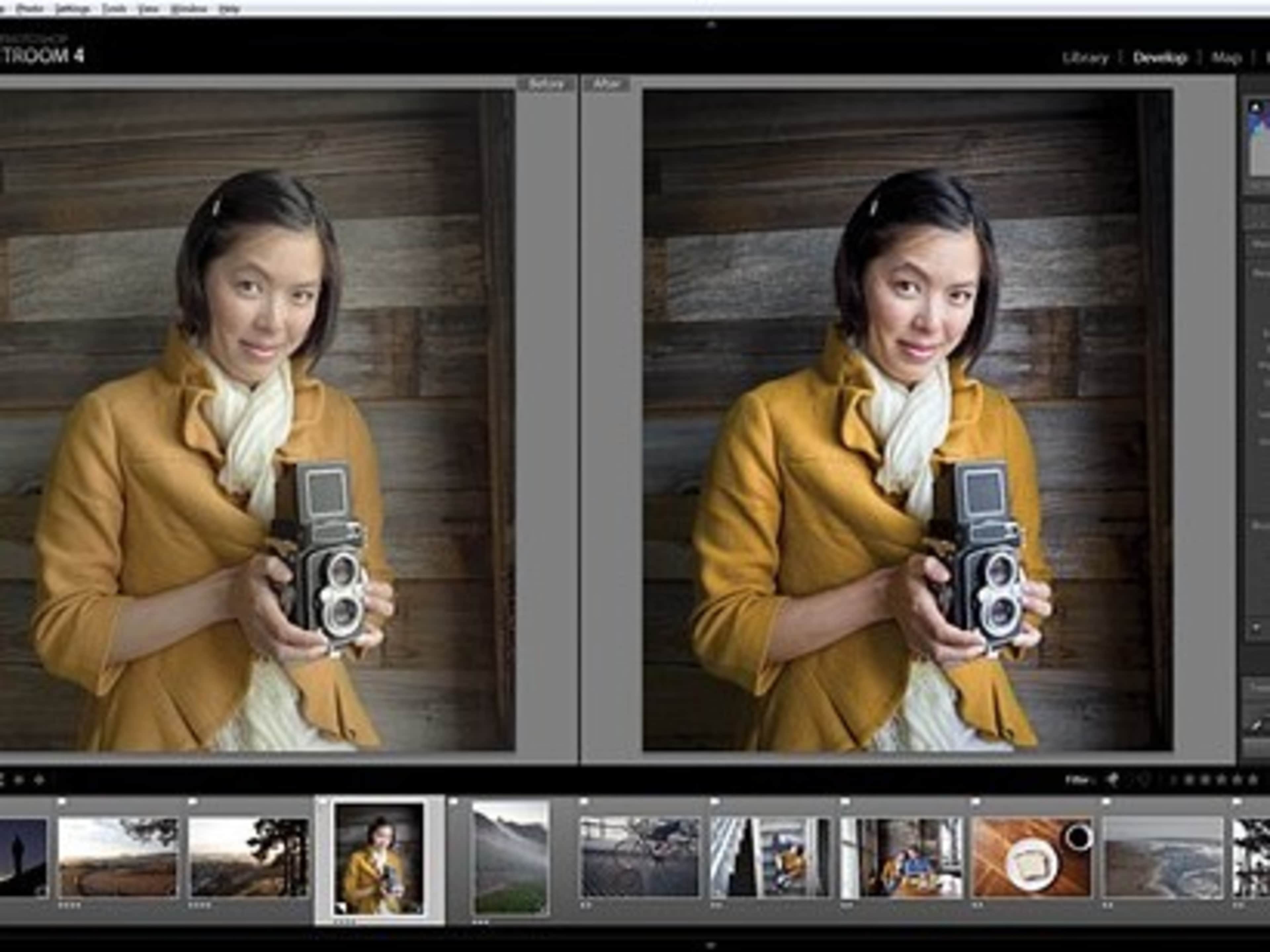This screenshot has width=1270, height=952.
Task: Click the Lightroom 4 logo text
Action: [x=42, y=56]
